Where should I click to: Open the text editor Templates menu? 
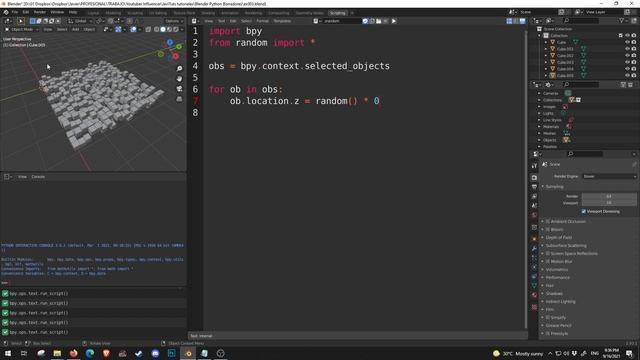click(282, 21)
